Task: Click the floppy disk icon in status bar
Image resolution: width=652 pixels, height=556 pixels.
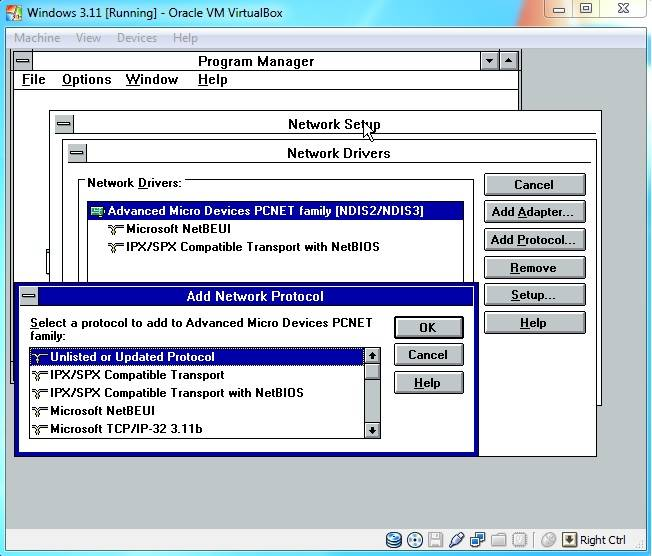Action: [x=436, y=541]
